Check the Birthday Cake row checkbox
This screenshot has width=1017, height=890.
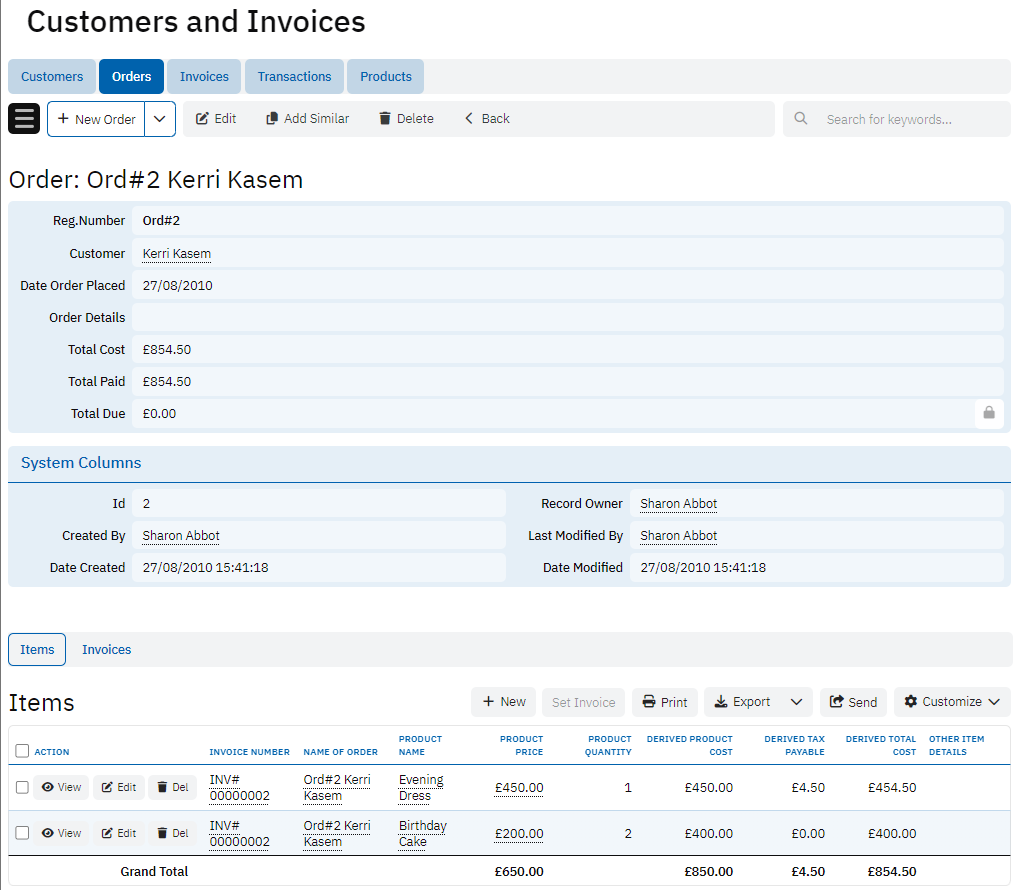click(22, 834)
